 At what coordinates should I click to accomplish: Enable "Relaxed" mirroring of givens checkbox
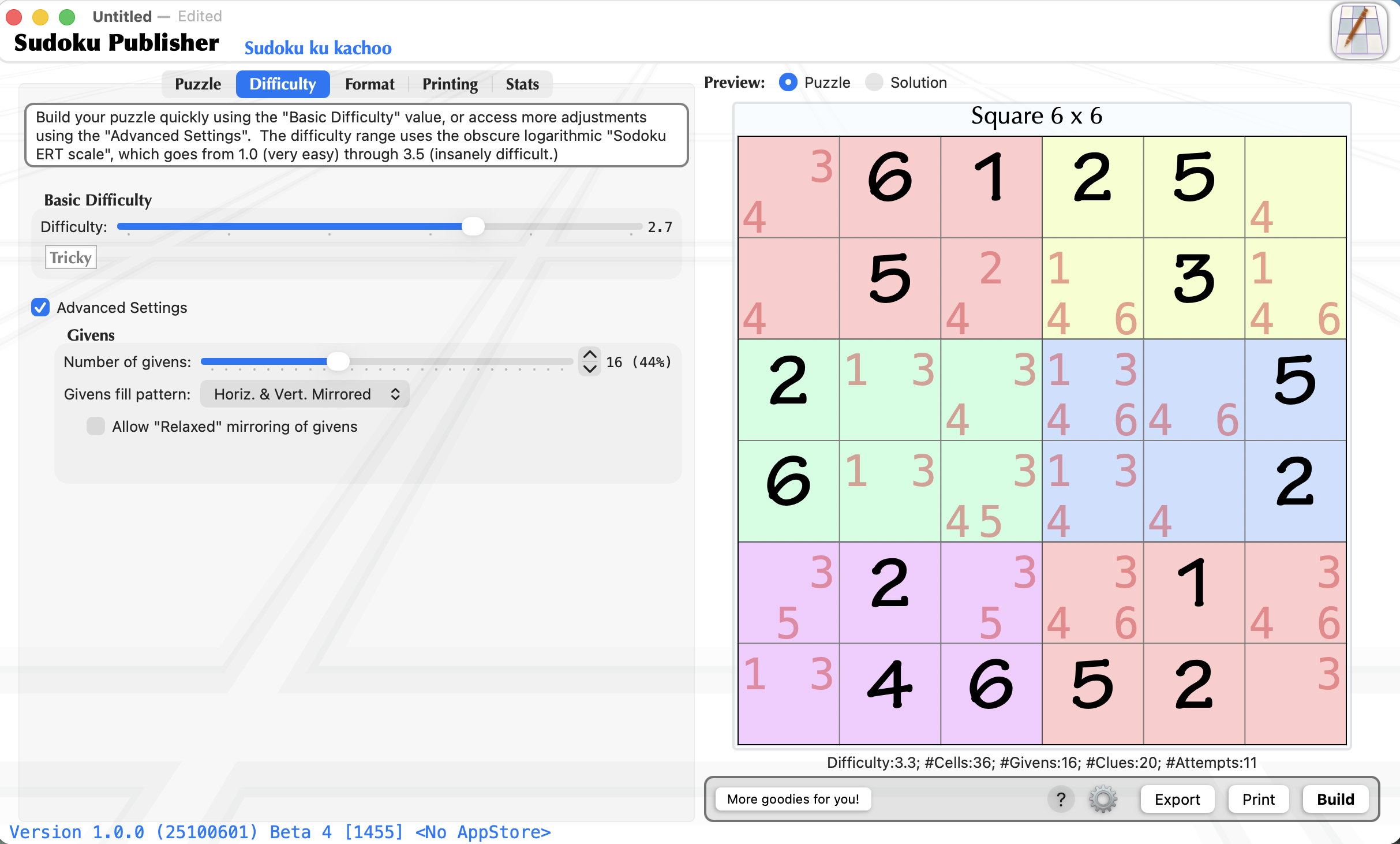(96, 426)
